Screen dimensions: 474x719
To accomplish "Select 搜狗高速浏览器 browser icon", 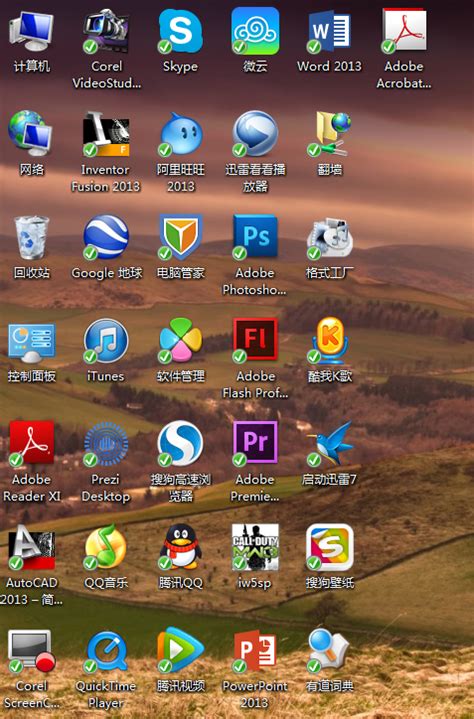I will tap(181, 444).
